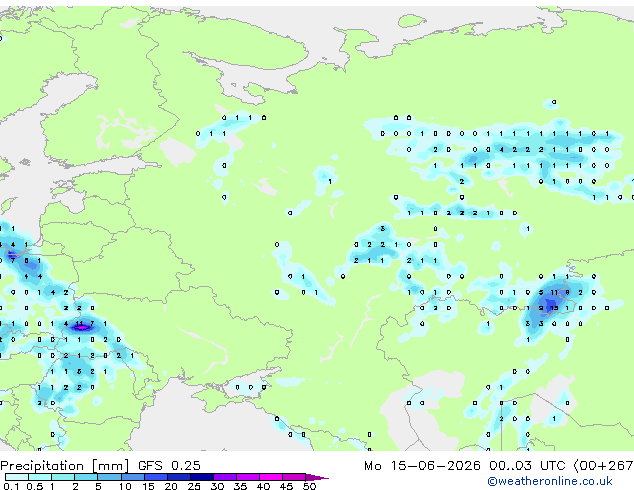Image resolution: width=634 pixels, height=490 pixels.
Task: Click the '10' legend scale label
Action: click(x=125, y=486)
